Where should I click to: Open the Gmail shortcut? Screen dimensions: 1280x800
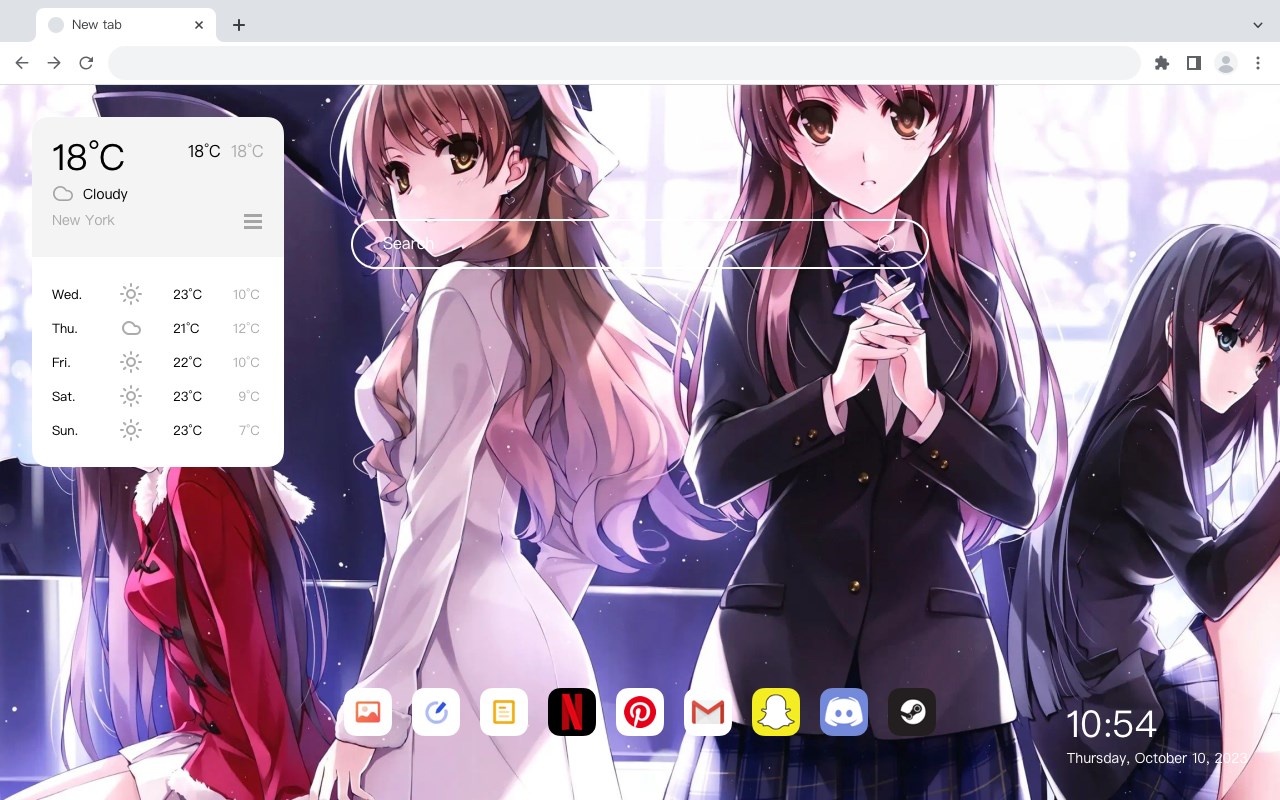point(708,712)
